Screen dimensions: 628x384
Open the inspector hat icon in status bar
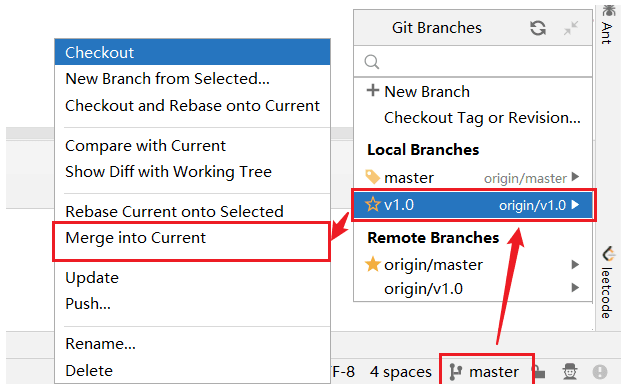click(570, 372)
